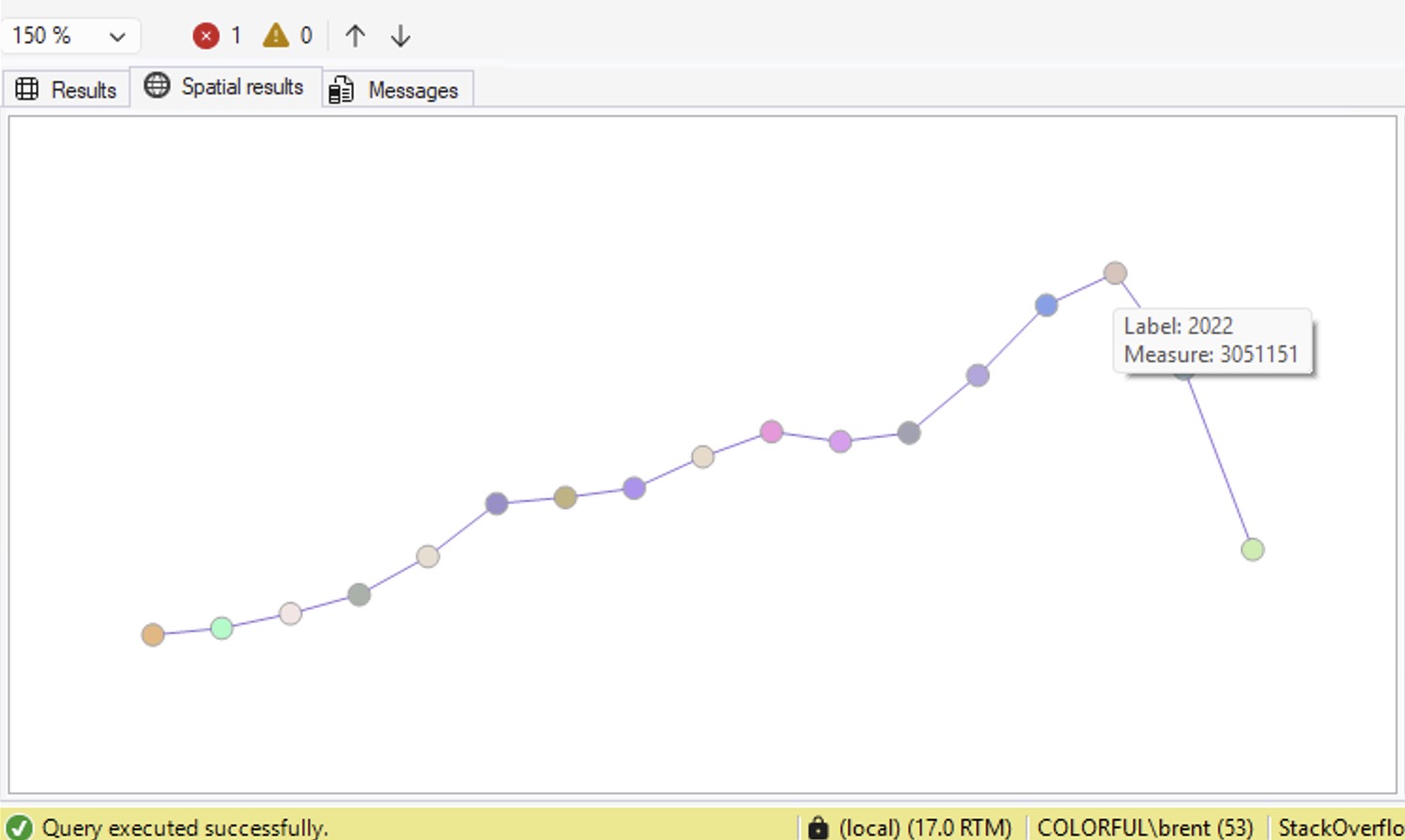Click the yellow warning triangle icon
The image size is (1405, 840).
click(276, 36)
